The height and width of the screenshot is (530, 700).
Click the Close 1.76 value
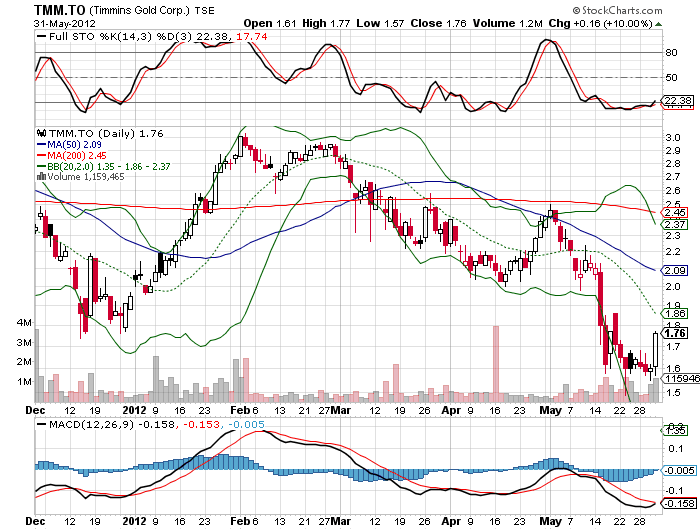438,23
